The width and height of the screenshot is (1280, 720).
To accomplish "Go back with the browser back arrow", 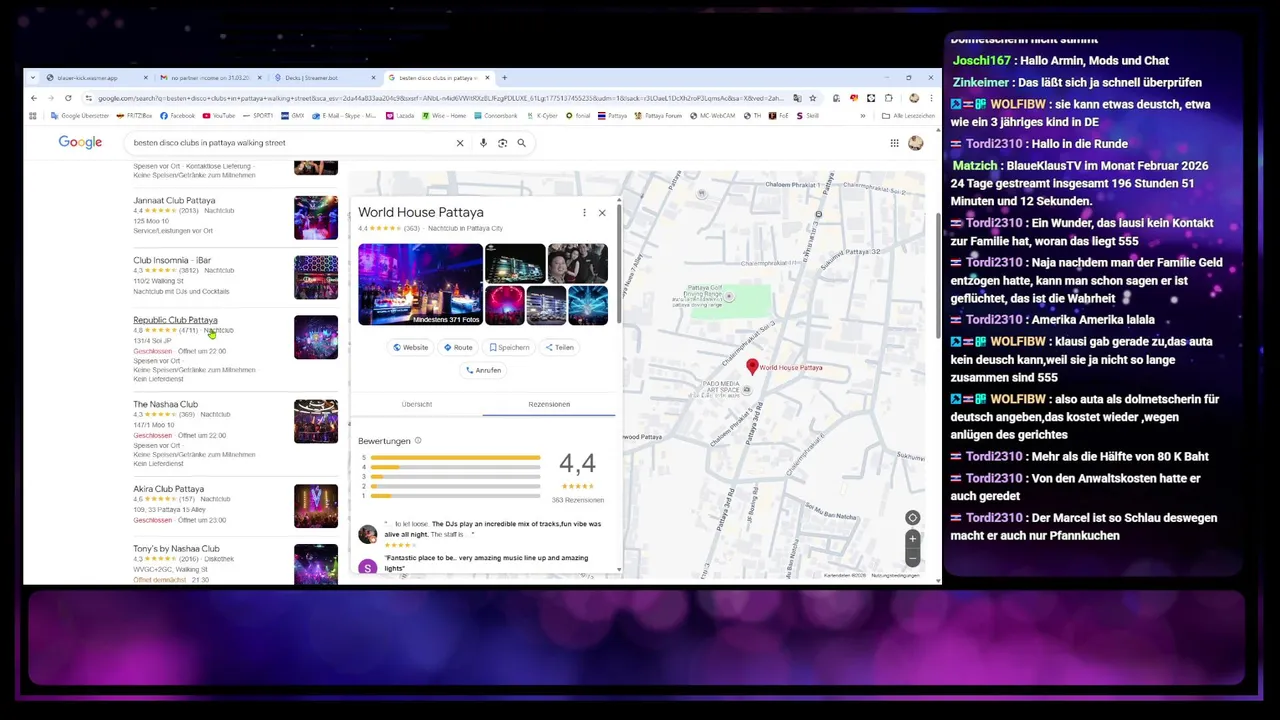I will tap(34, 98).
